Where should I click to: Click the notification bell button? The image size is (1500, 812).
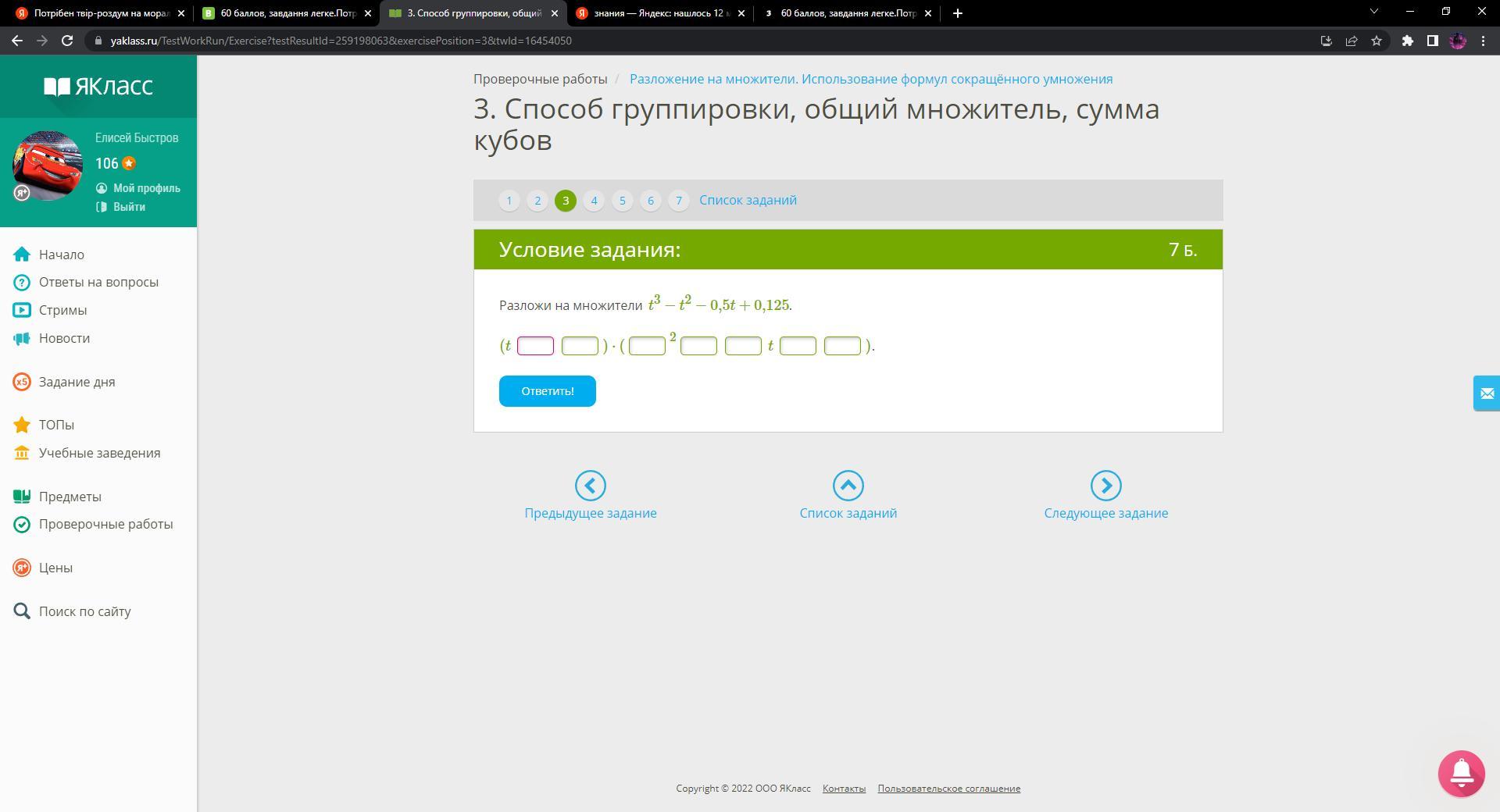coord(1461,773)
